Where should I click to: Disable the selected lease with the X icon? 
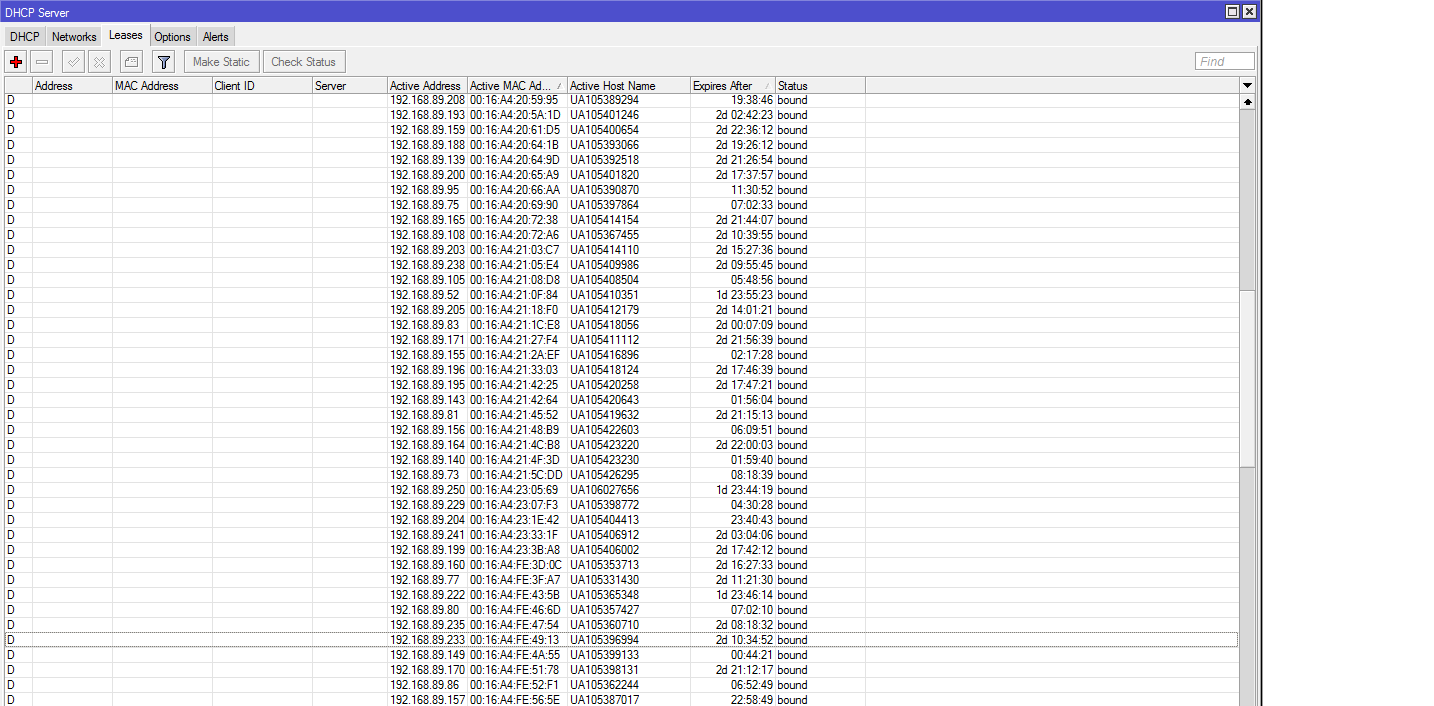click(x=98, y=61)
